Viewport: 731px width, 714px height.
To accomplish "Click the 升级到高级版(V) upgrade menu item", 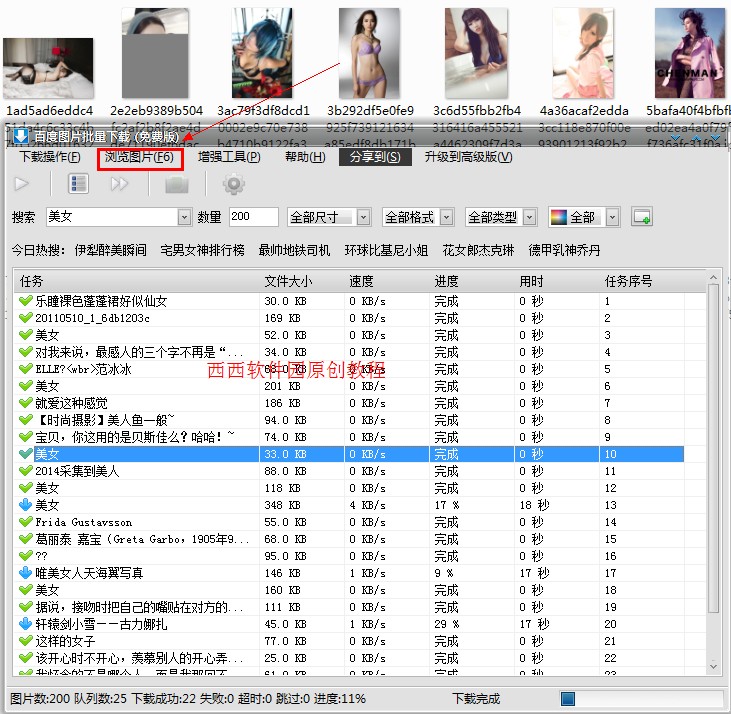I will (x=468, y=157).
